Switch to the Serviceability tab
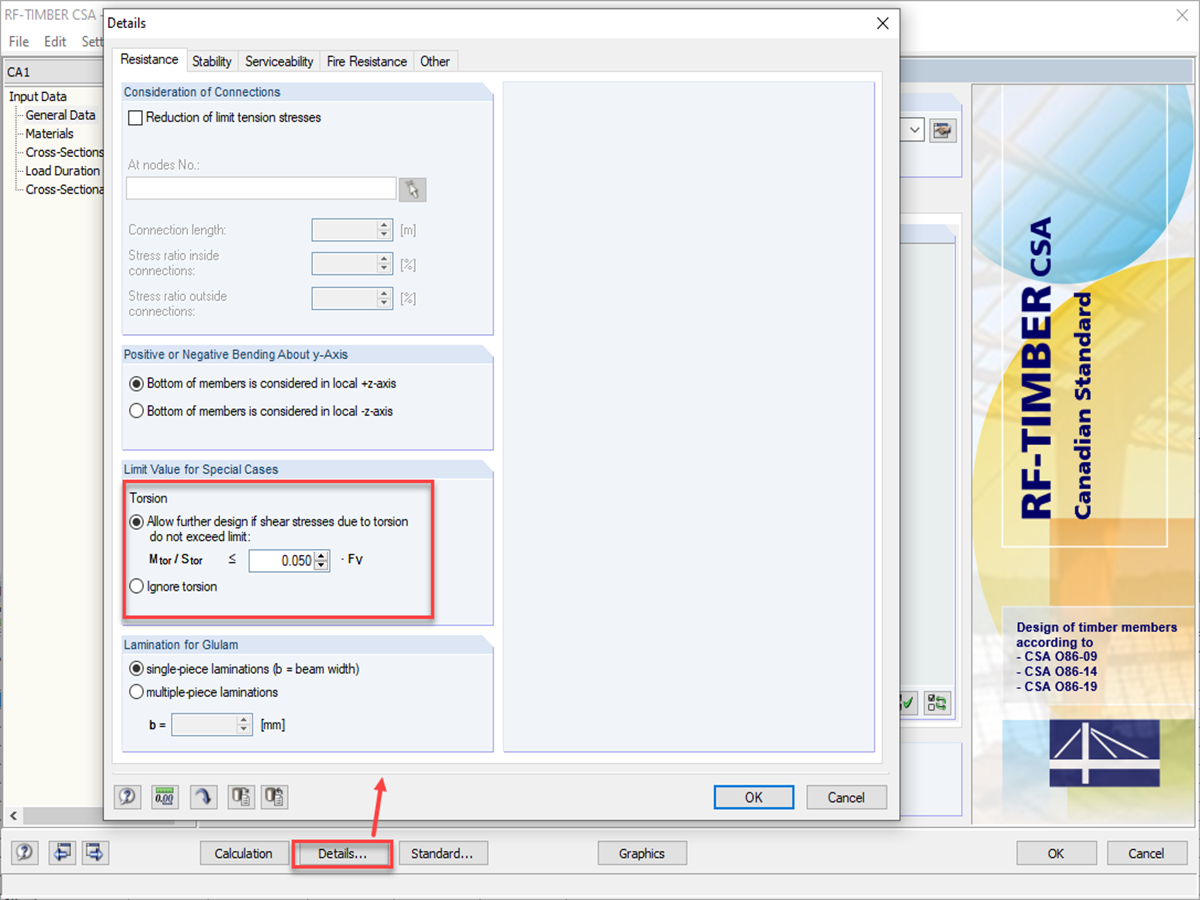 (279, 61)
